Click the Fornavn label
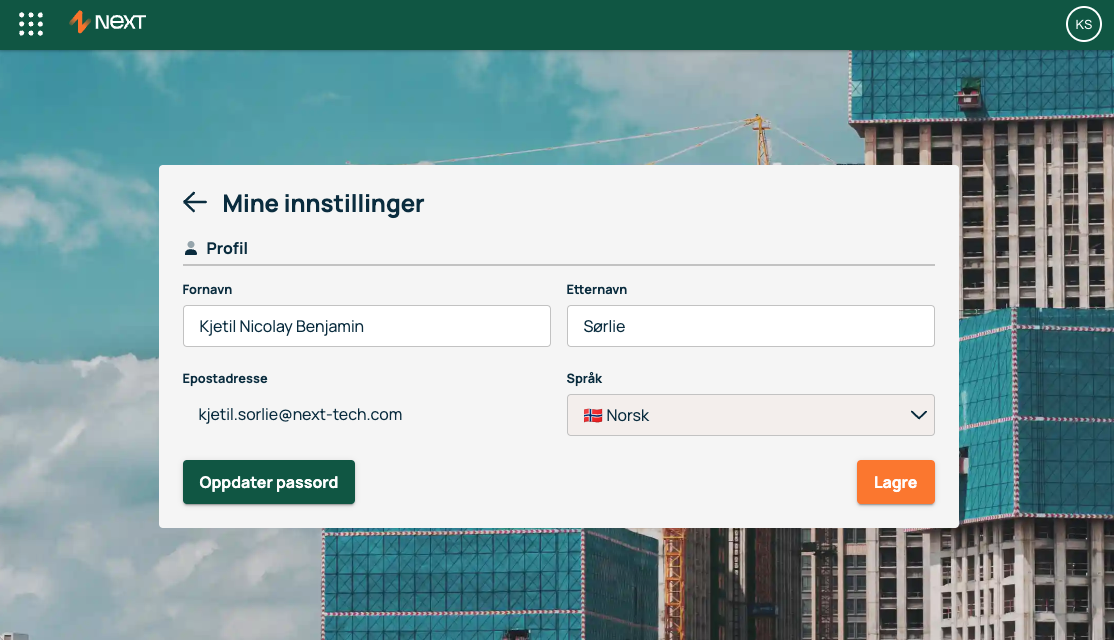The height and width of the screenshot is (640, 1114). click(207, 289)
